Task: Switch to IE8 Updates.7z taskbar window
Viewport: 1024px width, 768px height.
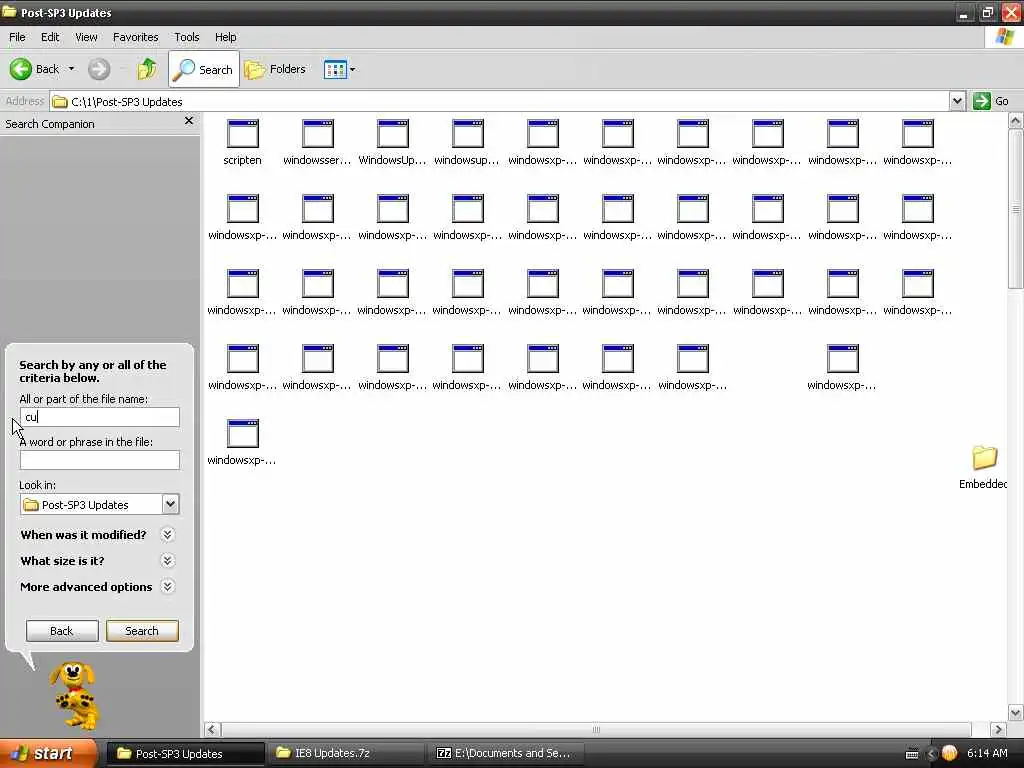Action: 345,754
